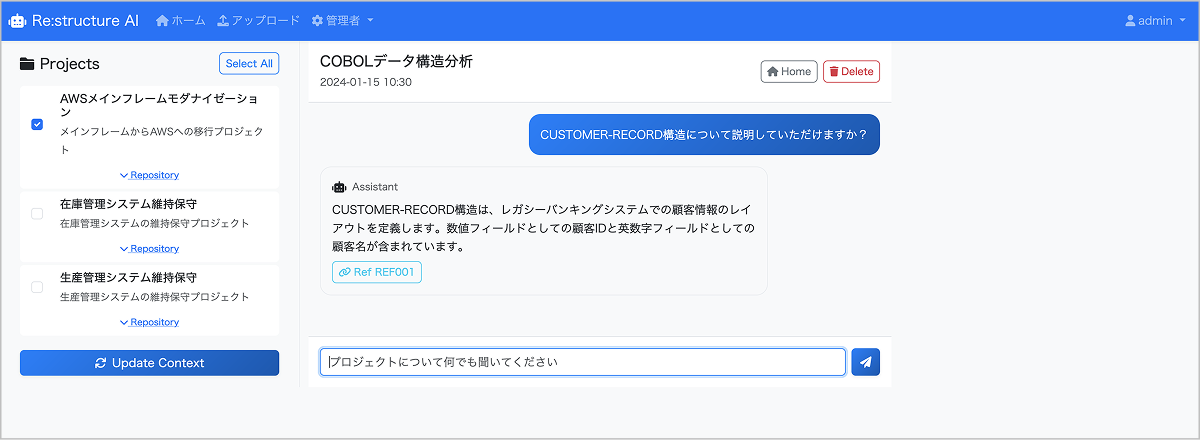Open the Ref REF001 reference link
Viewport: 1200px width, 440px height.
[377, 272]
